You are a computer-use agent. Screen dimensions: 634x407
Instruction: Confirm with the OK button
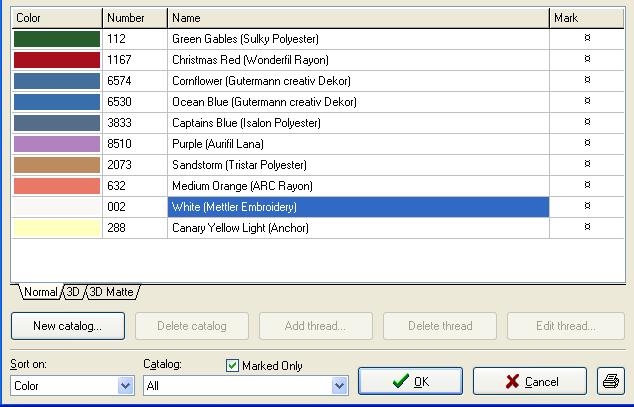click(x=410, y=381)
